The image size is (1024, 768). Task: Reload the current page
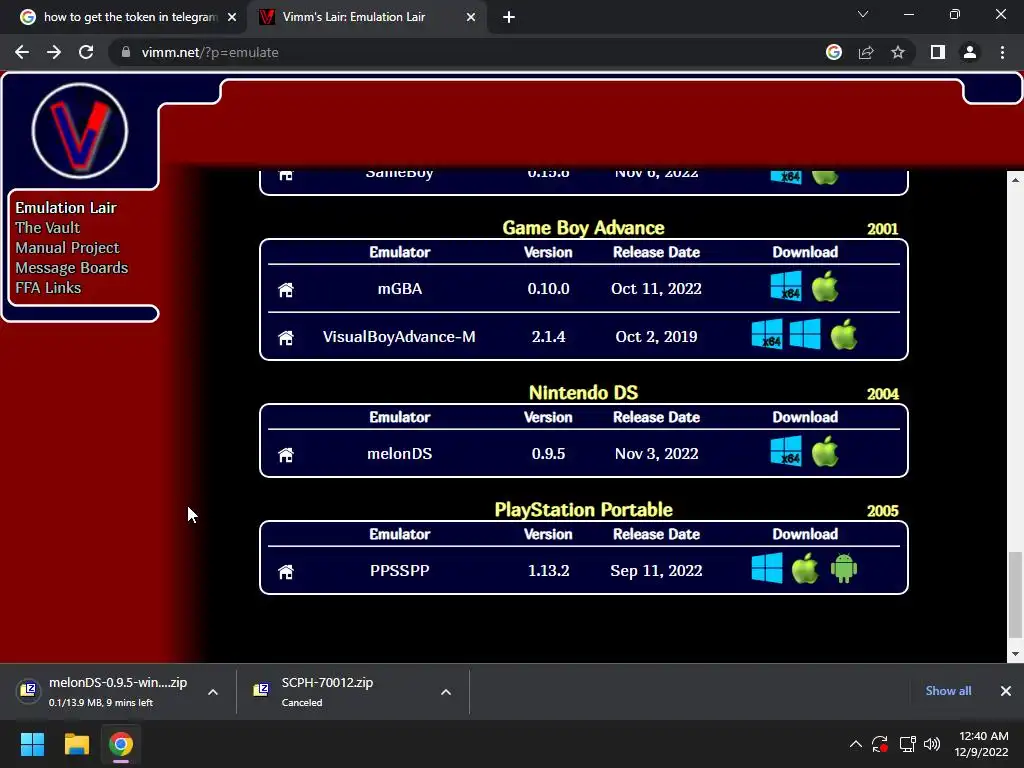click(x=86, y=52)
